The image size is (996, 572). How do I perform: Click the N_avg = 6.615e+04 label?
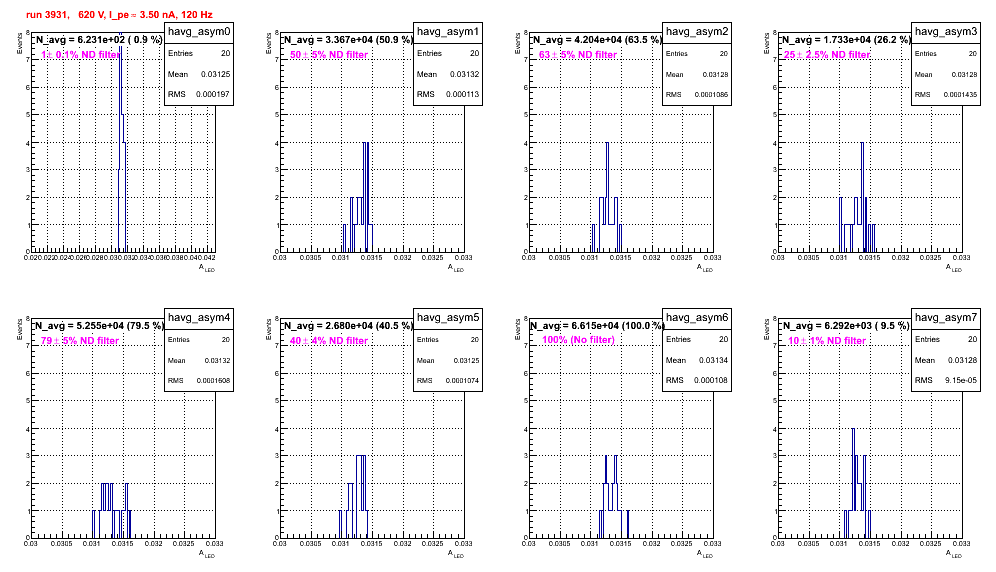click(597, 326)
